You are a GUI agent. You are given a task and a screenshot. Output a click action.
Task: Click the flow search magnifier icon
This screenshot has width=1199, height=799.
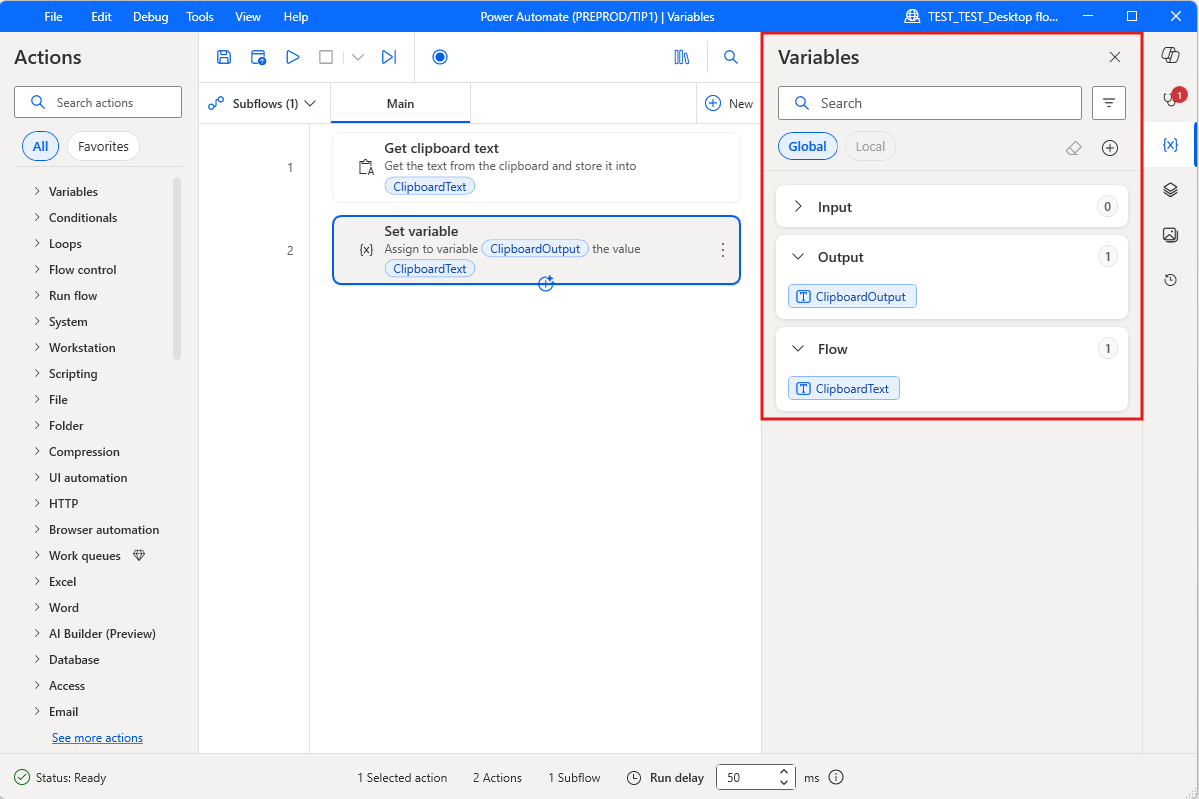(731, 57)
